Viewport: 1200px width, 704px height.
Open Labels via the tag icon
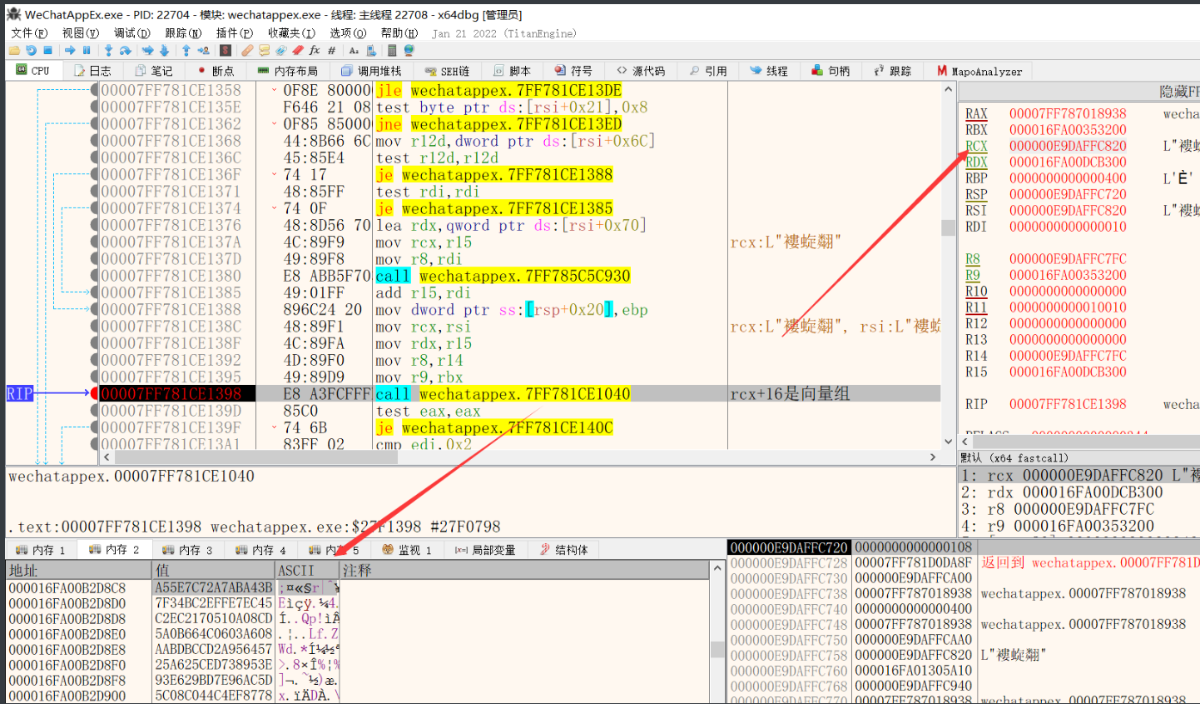pos(281,50)
